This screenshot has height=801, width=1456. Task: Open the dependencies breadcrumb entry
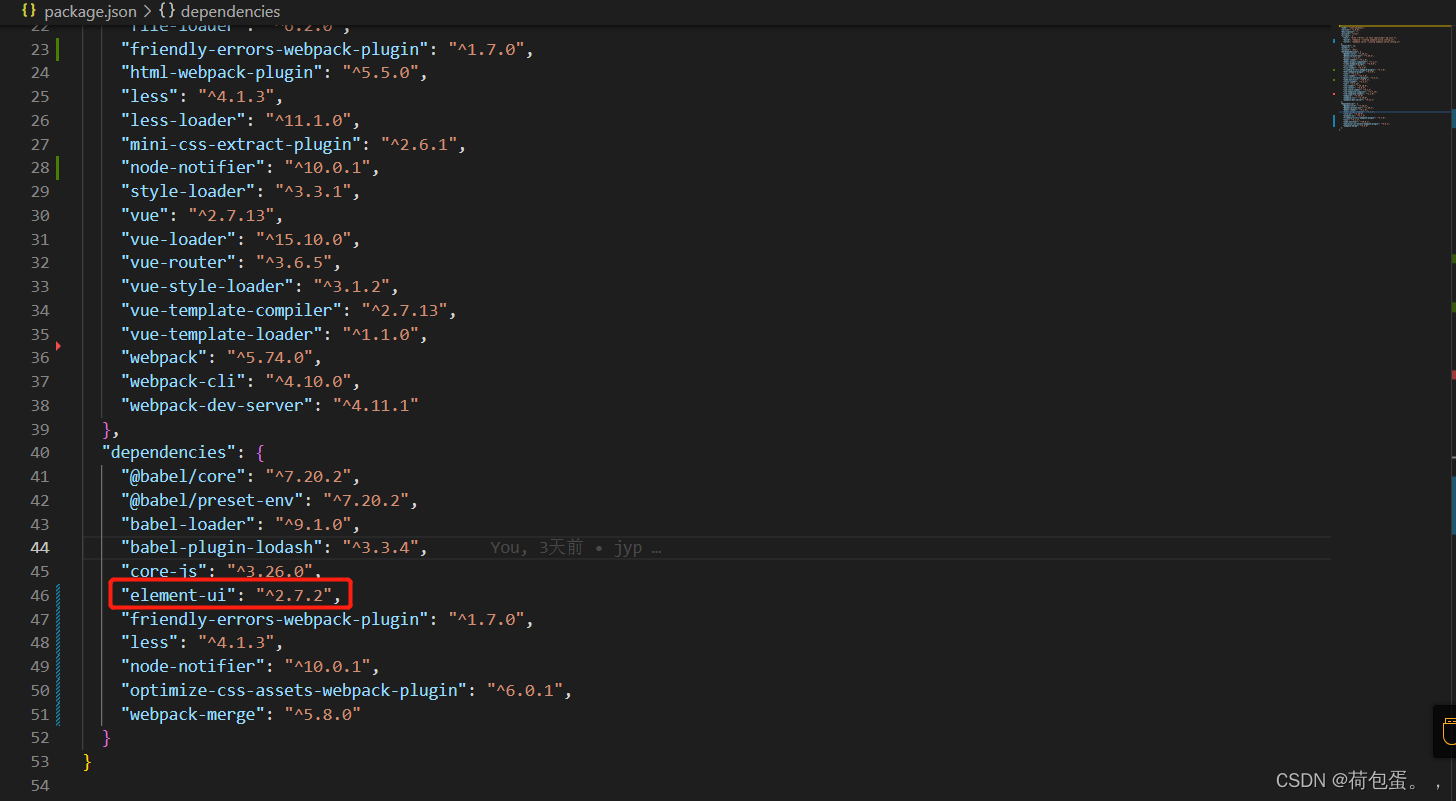231,11
